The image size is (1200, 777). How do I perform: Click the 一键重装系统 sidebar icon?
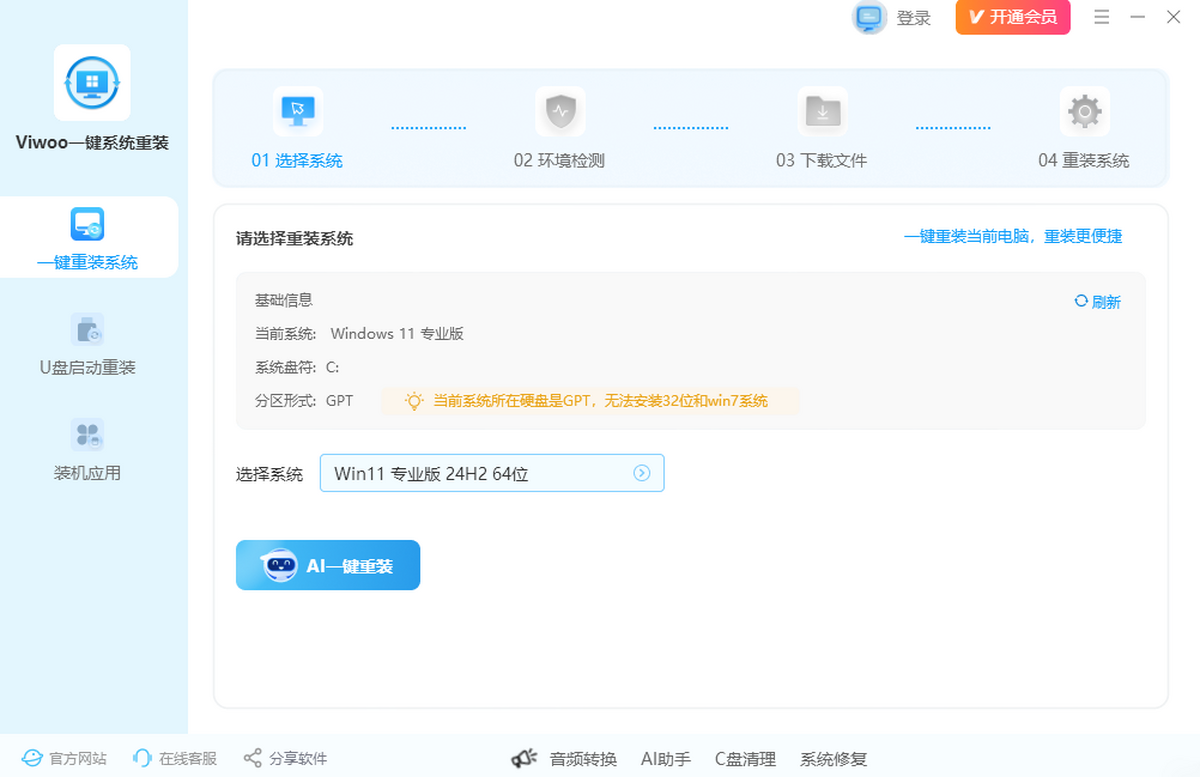[x=87, y=225]
